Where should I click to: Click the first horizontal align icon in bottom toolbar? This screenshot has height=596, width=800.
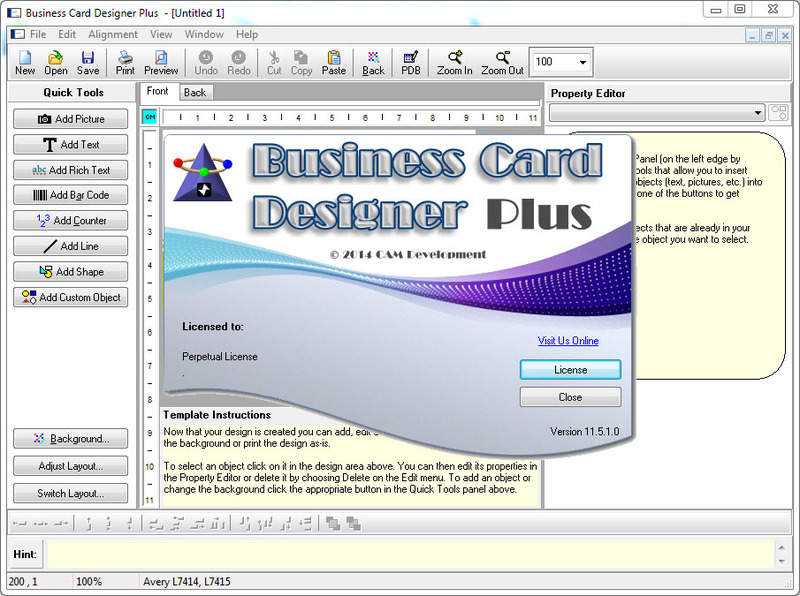(x=20, y=524)
